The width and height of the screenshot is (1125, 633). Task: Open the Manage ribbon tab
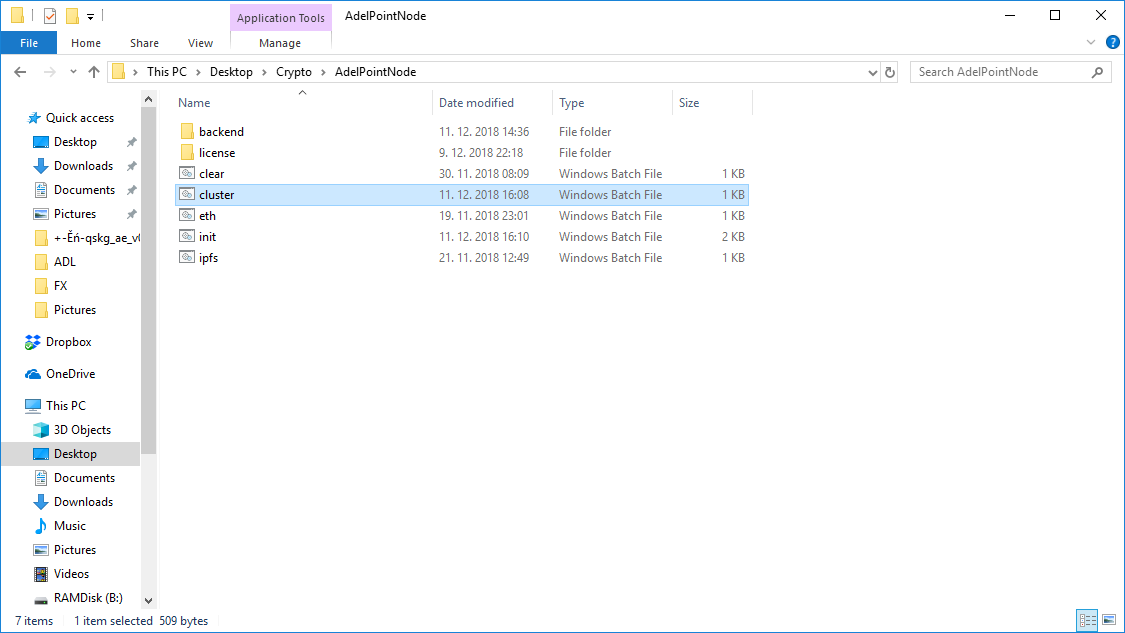(280, 43)
